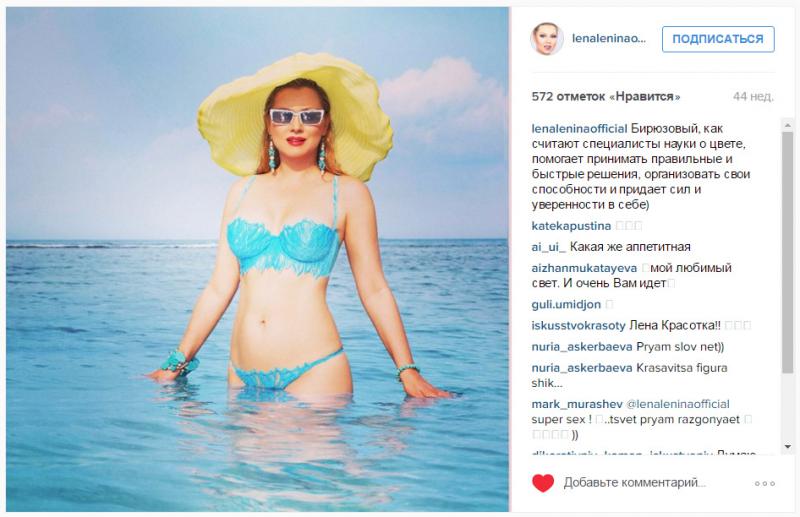Viewport: 800px width, 517px height.
Task: Click the lenalenina profile avatar picture
Action: click(x=547, y=39)
